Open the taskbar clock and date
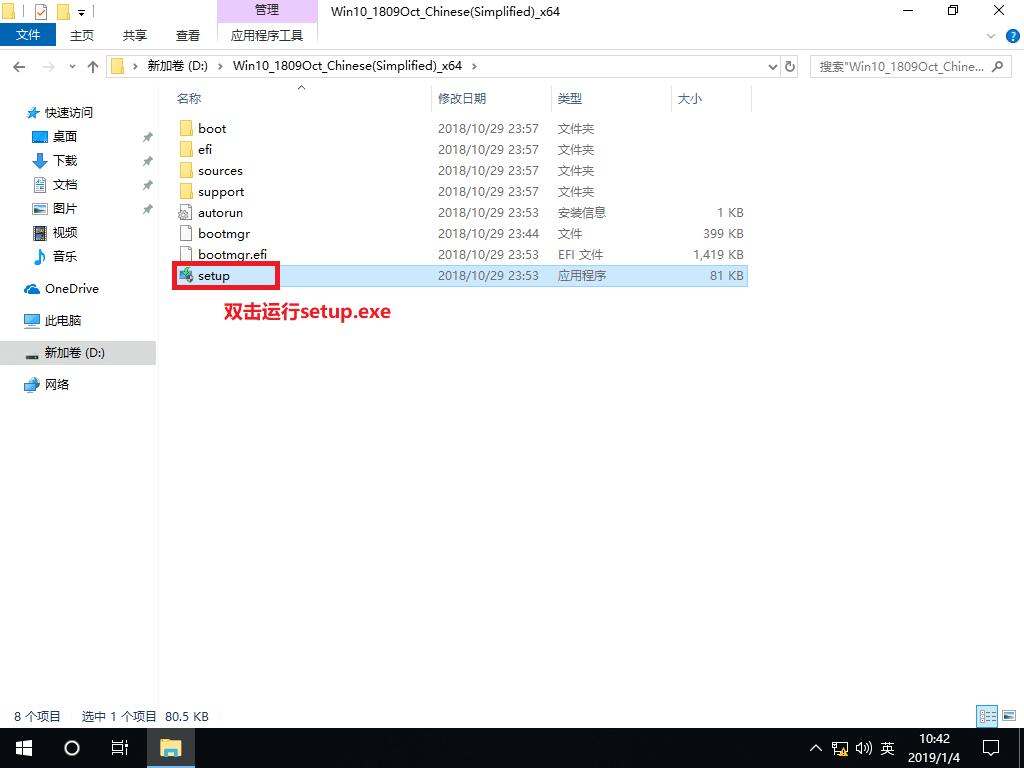The width and height of the screenshot is (1024, 768). point(934,748)
